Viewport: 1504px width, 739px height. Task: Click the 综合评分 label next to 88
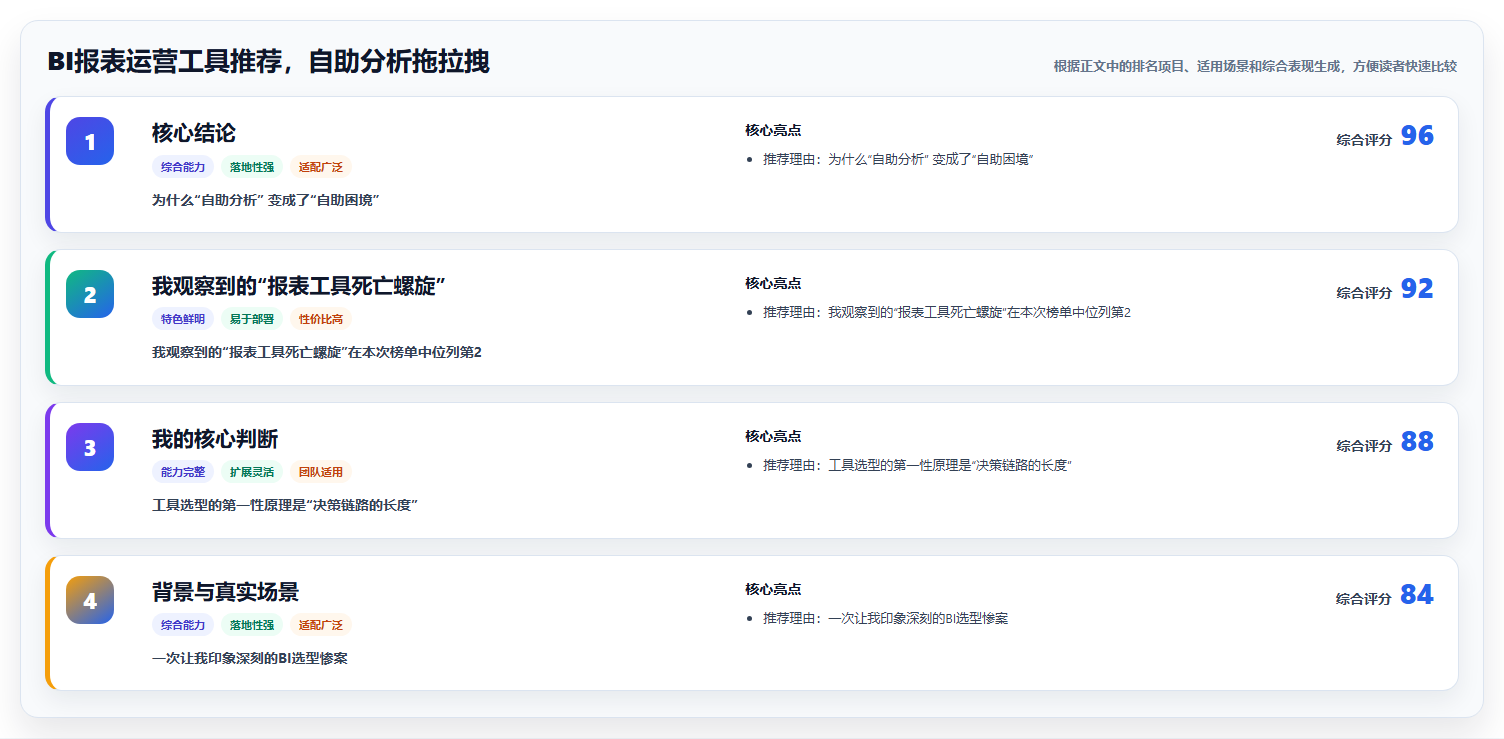pos(1364,446)
